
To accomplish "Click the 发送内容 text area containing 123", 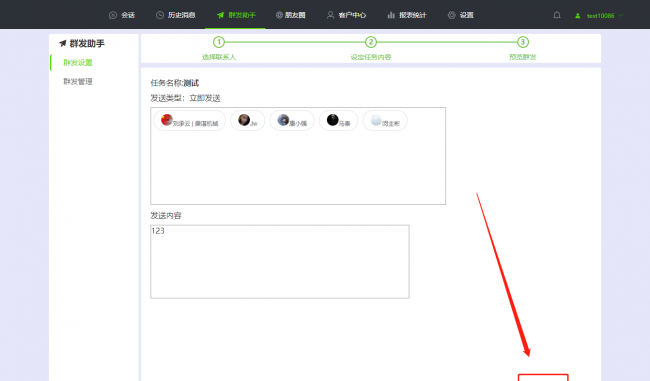I will 280,262.
